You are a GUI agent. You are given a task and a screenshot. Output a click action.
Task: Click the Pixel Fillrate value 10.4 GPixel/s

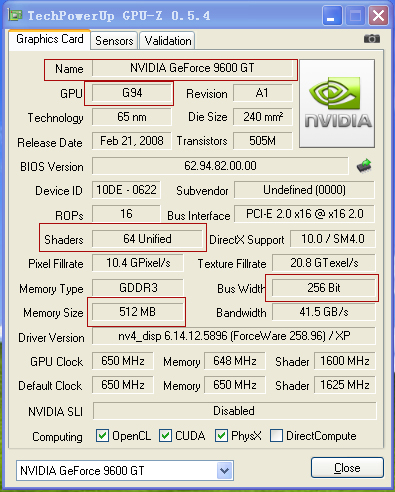(138, 263)
